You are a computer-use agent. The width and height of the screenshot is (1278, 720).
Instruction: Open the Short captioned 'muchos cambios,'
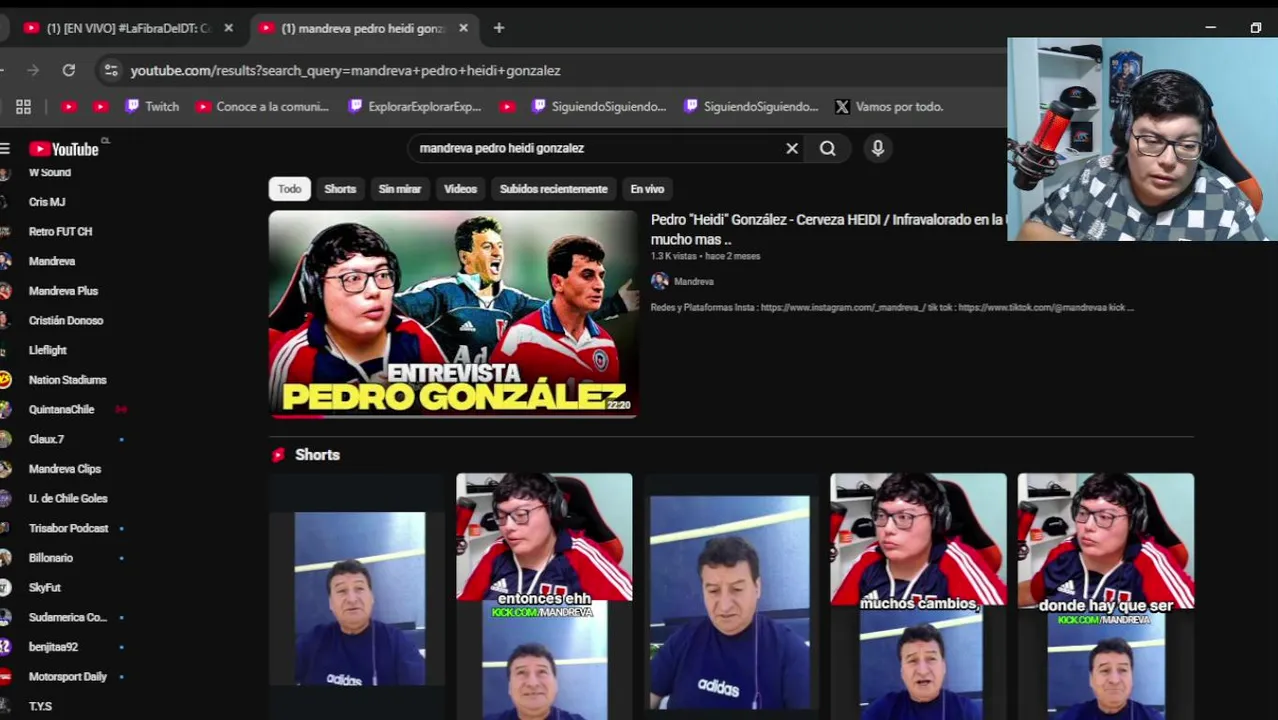[918, 596]
